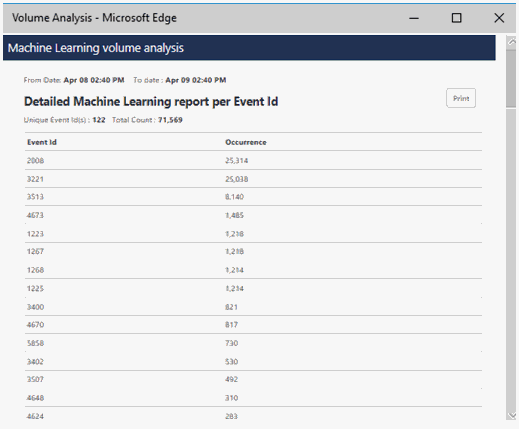Click occurrence value 530
Viewport: 519px width, 429px height.
coord(231,361)
